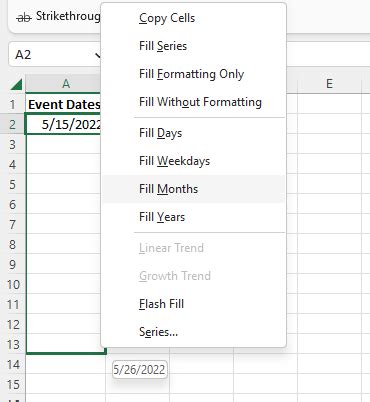The height and width of the screenshot is (402, 370).
Task: Select row 4 header
Action: tap(13, 165)
